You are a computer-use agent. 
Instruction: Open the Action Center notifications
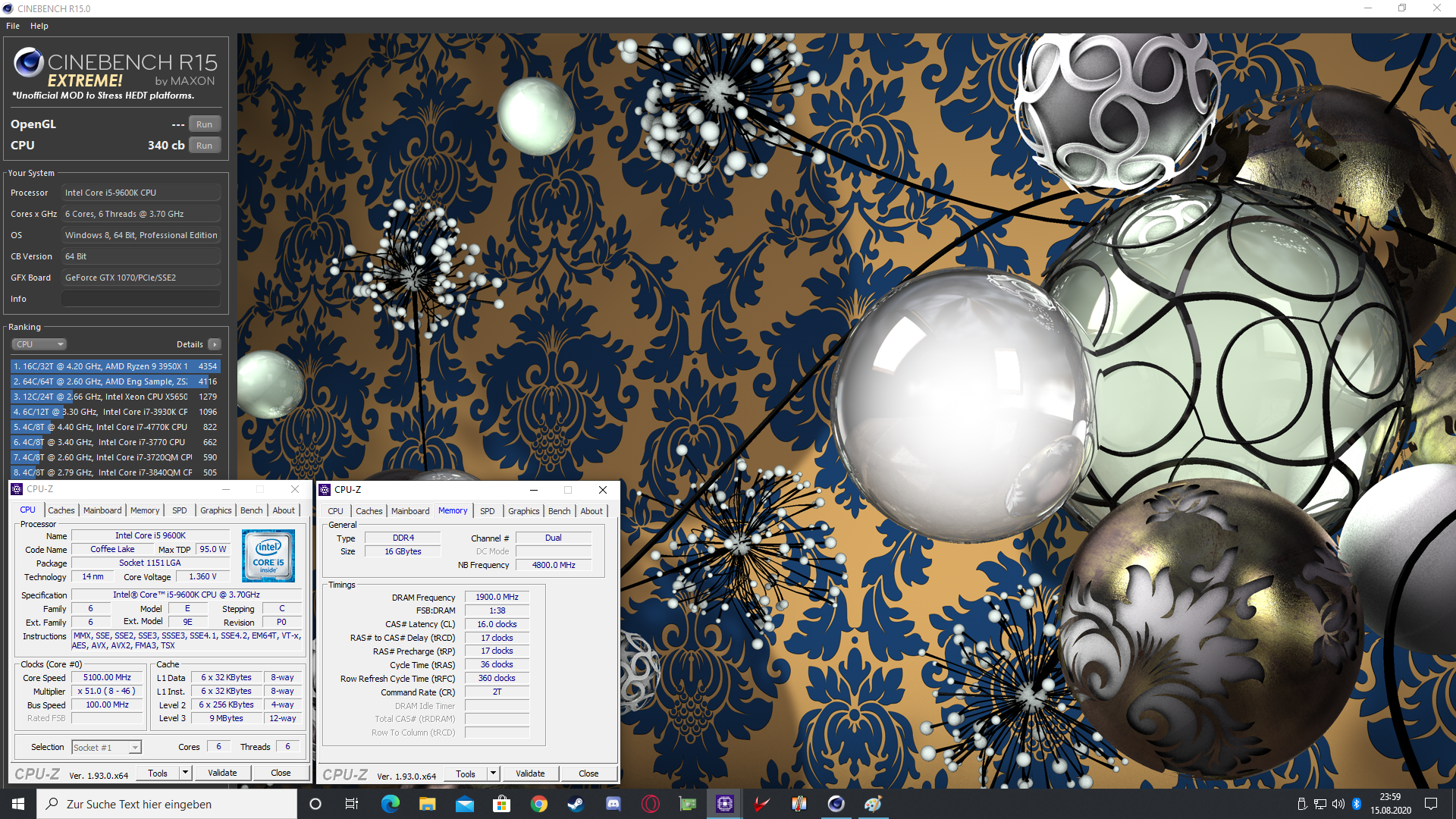pos(1431,804)
